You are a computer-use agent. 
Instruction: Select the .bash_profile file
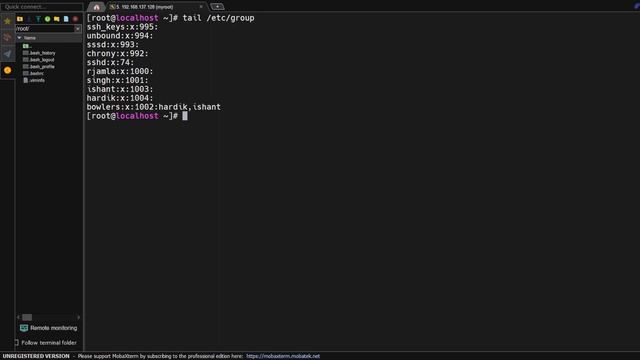click(39, 67)
